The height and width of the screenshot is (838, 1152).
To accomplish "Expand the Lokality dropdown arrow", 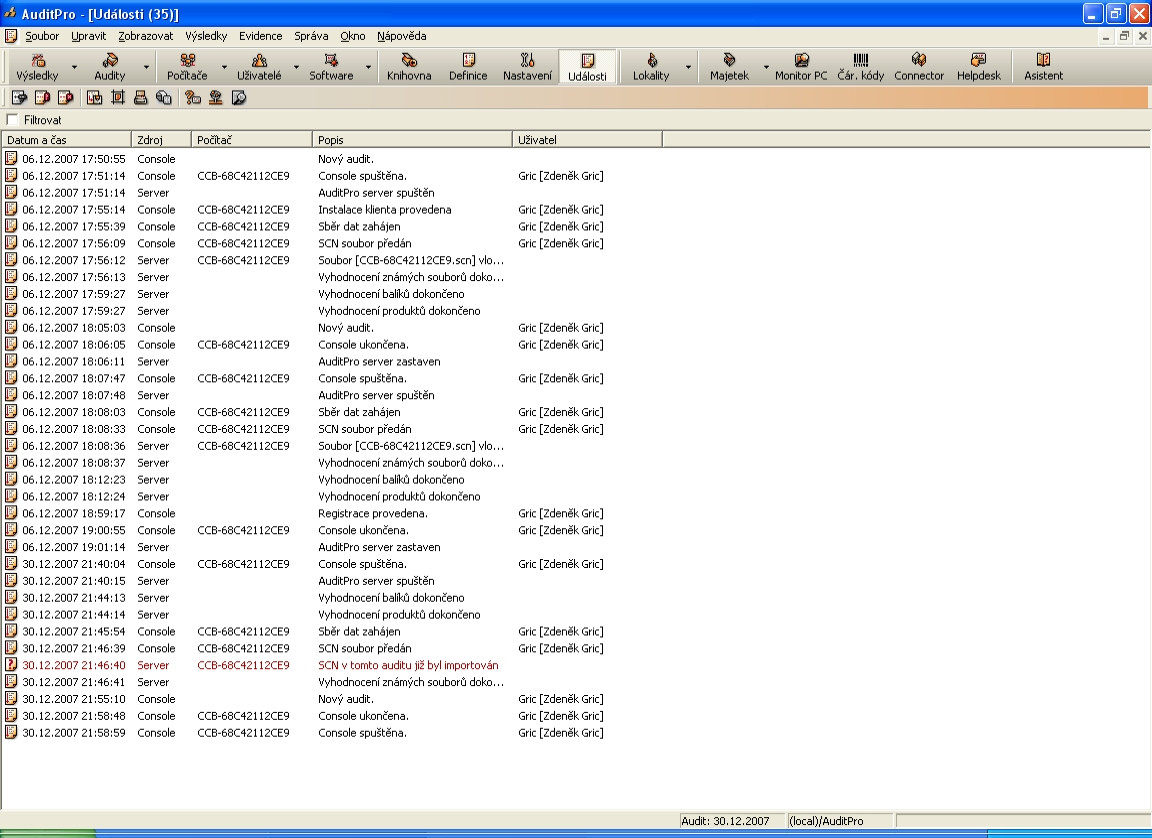I will (x=688, y=67).
